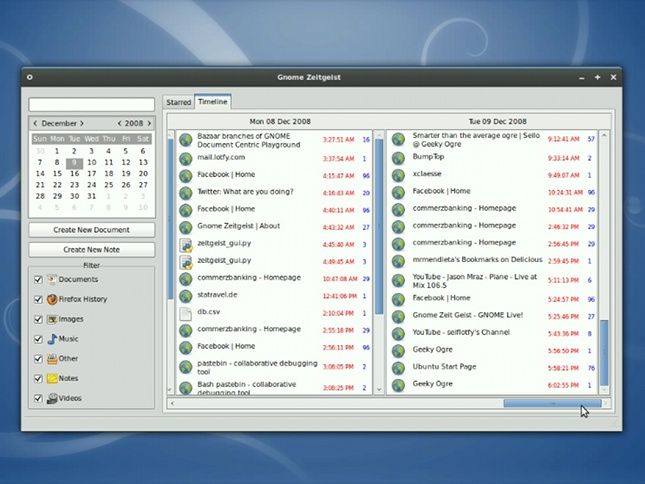Select December 25 in calendar
Image resolution: width=645 pixels, height=484 pixels.
[109, 185]
